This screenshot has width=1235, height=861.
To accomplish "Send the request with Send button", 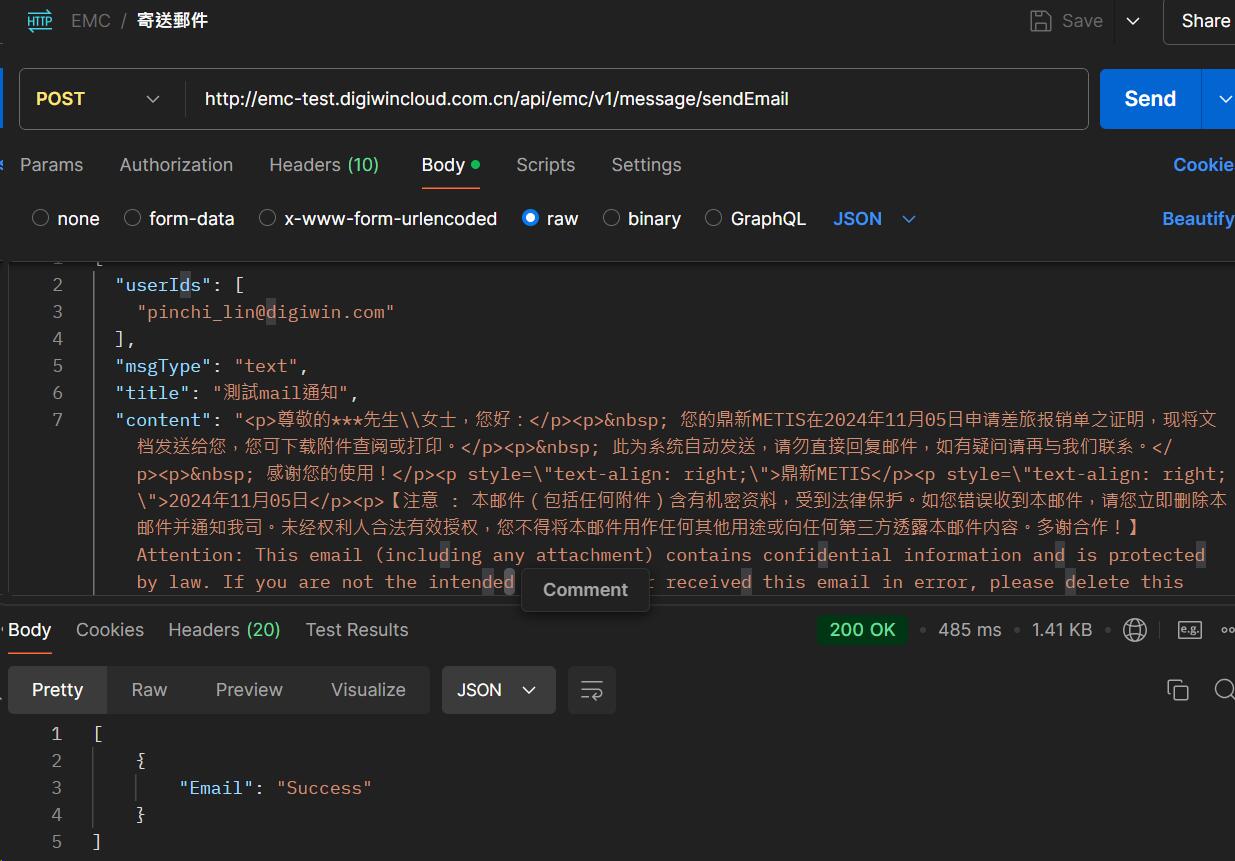I will click(1150, 99).
